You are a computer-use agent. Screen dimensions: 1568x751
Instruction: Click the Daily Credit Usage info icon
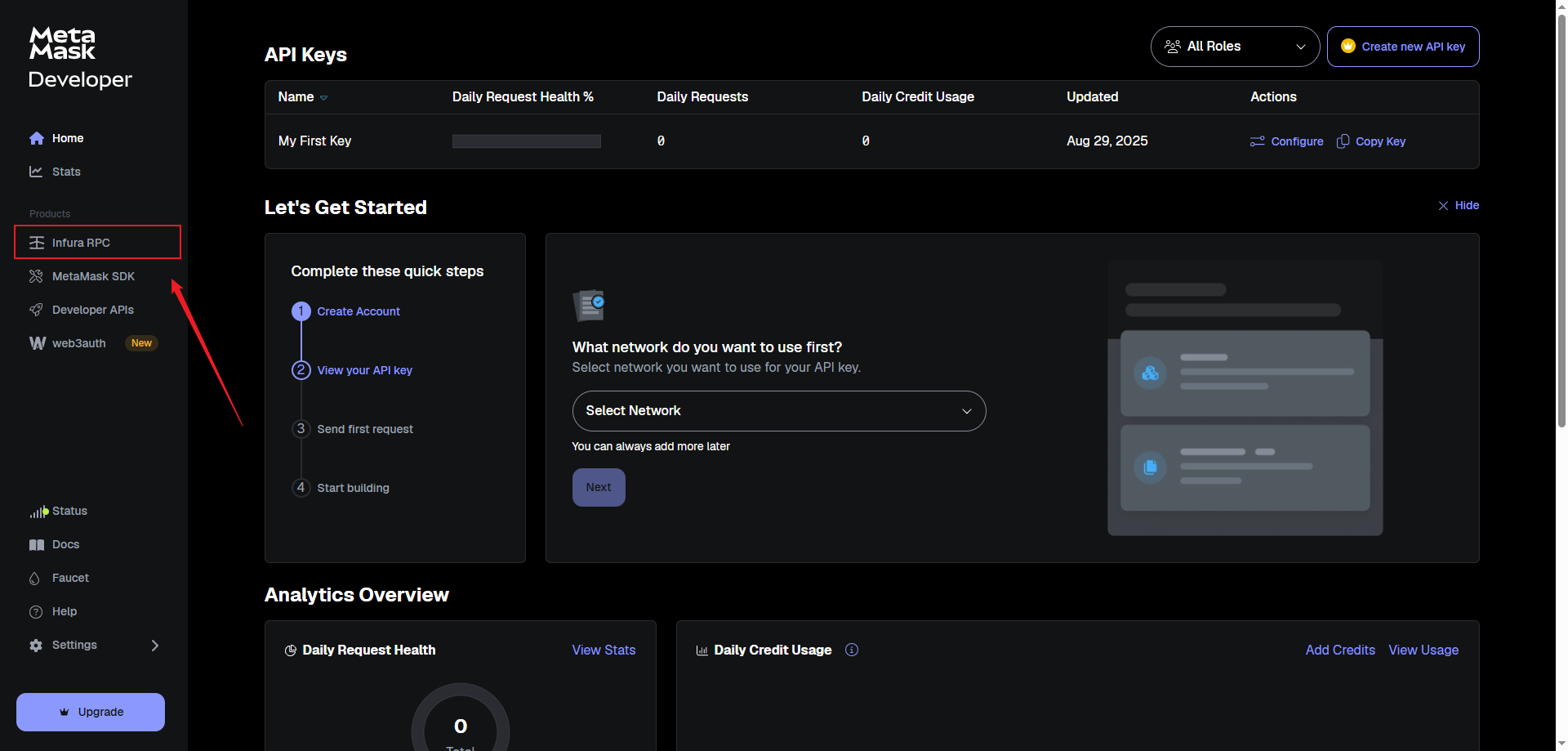tap(852, 650)
